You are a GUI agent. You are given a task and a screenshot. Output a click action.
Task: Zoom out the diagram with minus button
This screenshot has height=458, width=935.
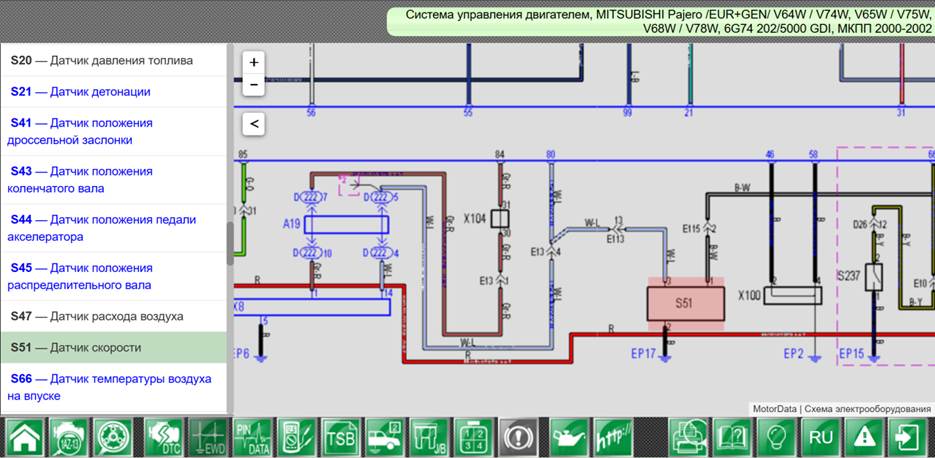coord(254,85)
